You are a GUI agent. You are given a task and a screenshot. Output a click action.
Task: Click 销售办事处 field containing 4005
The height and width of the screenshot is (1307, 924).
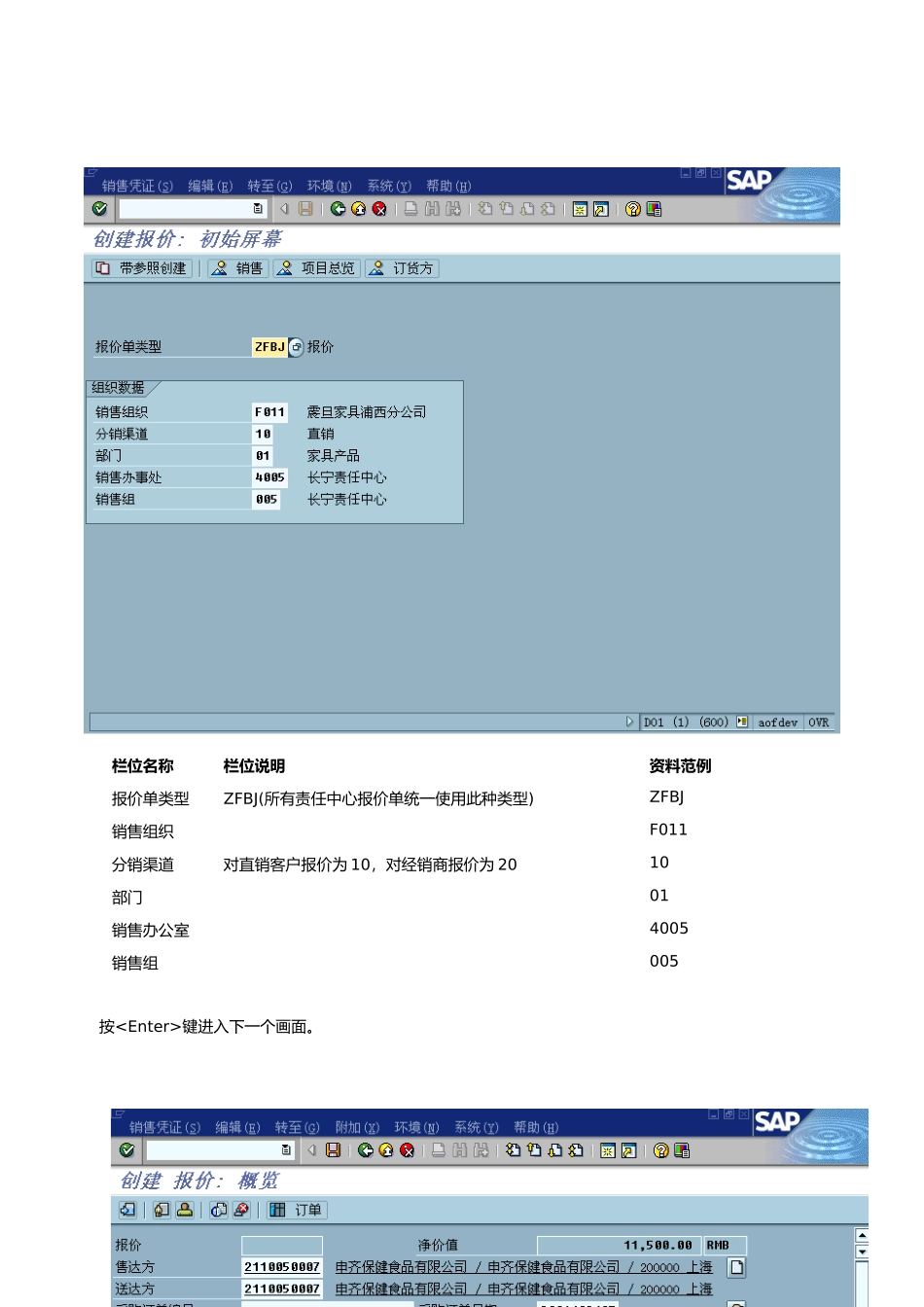coord(269,477)
